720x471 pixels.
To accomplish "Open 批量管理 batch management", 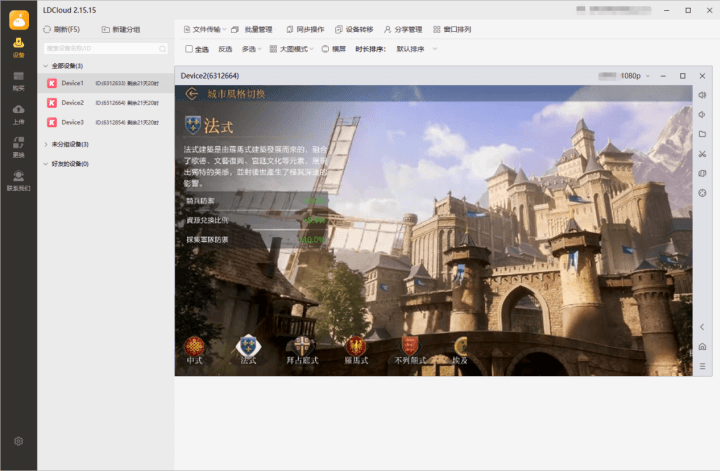I will [252, 29].
